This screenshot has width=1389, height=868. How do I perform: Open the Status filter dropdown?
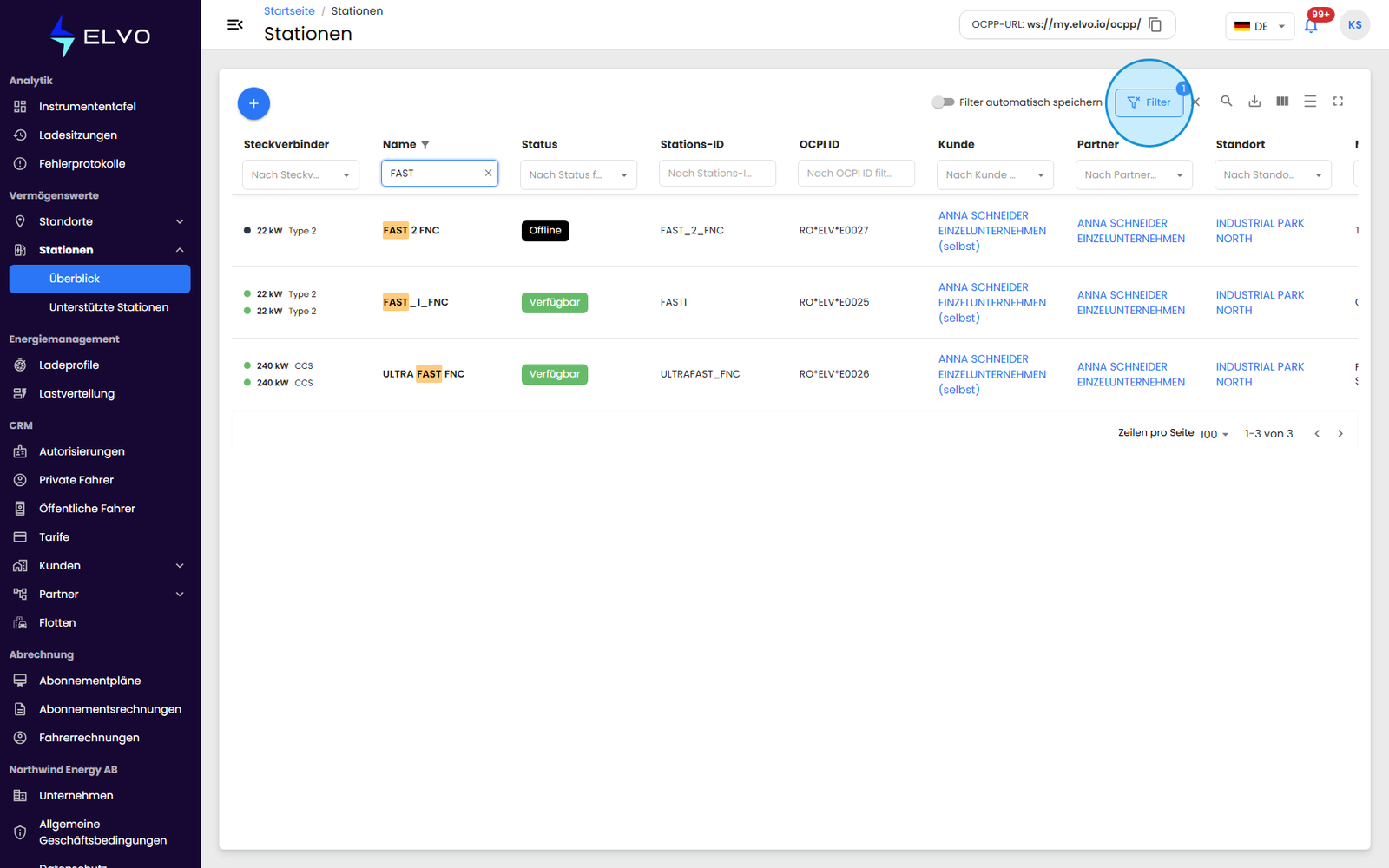578,174
